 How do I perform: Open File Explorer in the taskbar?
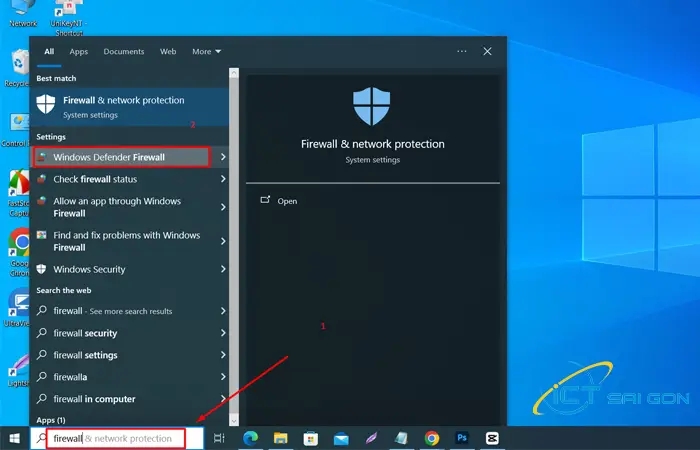[x=281, y=438]
